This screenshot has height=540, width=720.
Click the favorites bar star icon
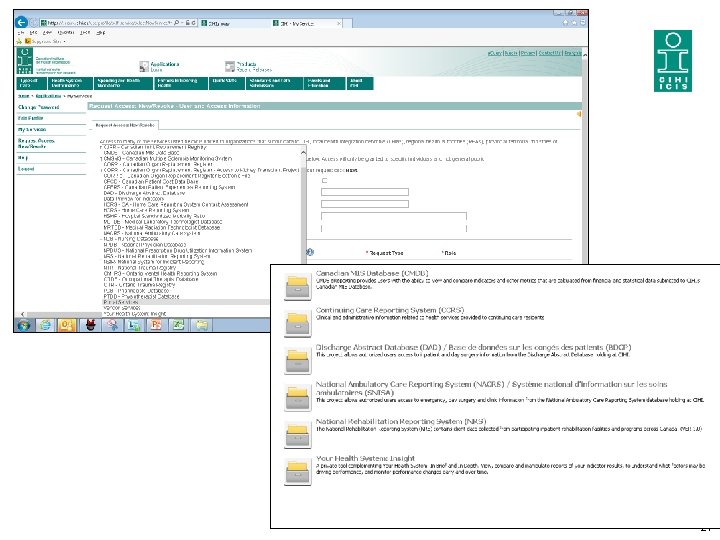click(x=19, y=41)
